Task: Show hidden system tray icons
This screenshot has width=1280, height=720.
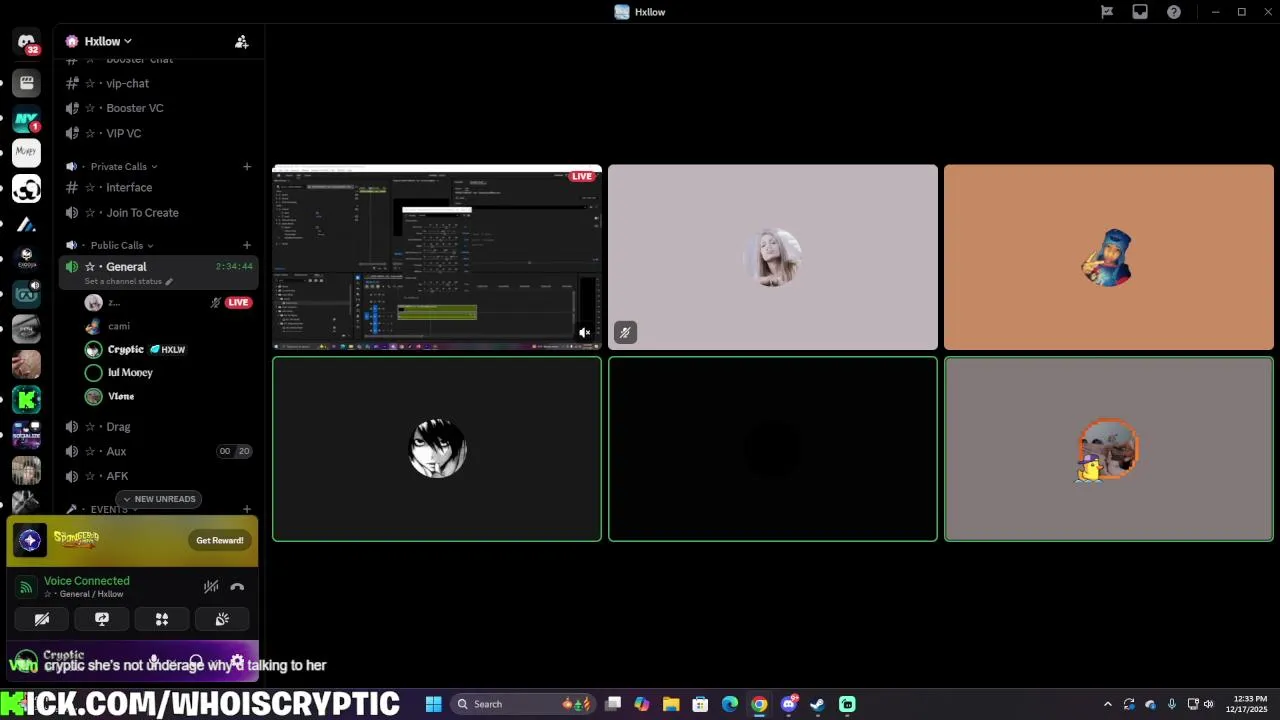Action: pos(1107,704)
